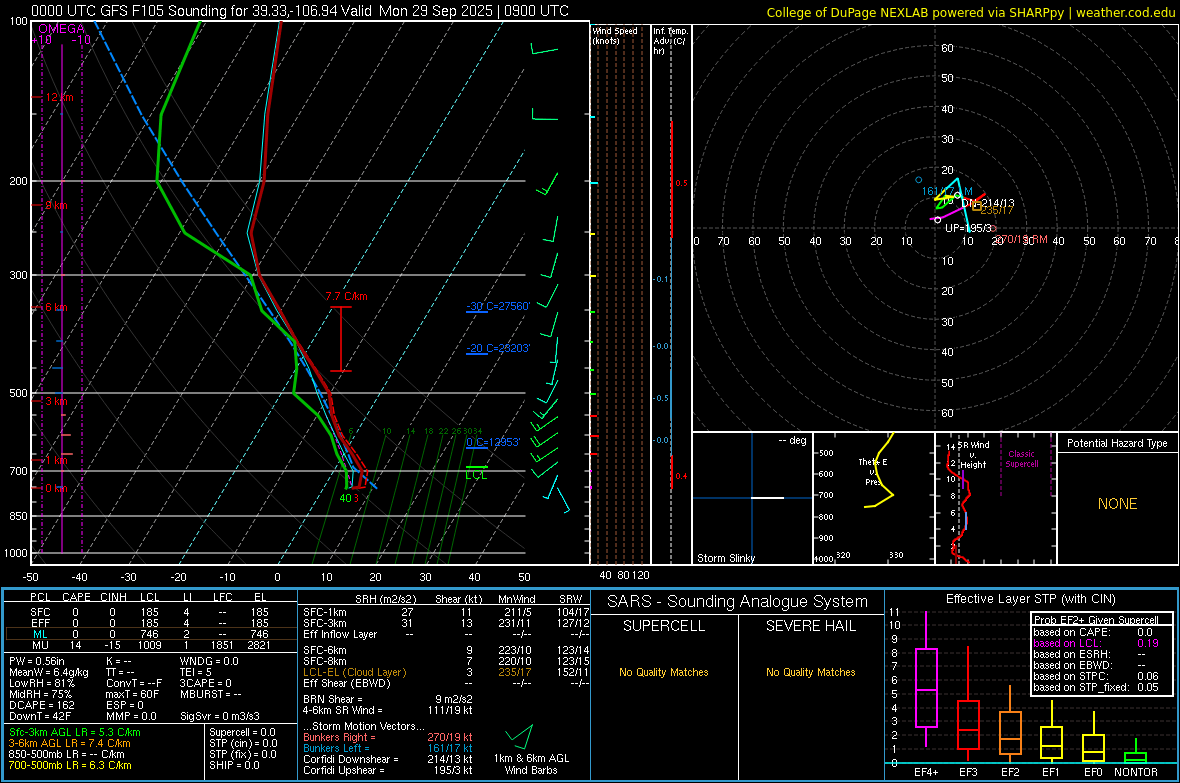This screenshot has height=783, width=1180.
Task: Click the Corfidi Downshear = 214/13 kt line
Action: pyautogui.click(x=388, y=760)
